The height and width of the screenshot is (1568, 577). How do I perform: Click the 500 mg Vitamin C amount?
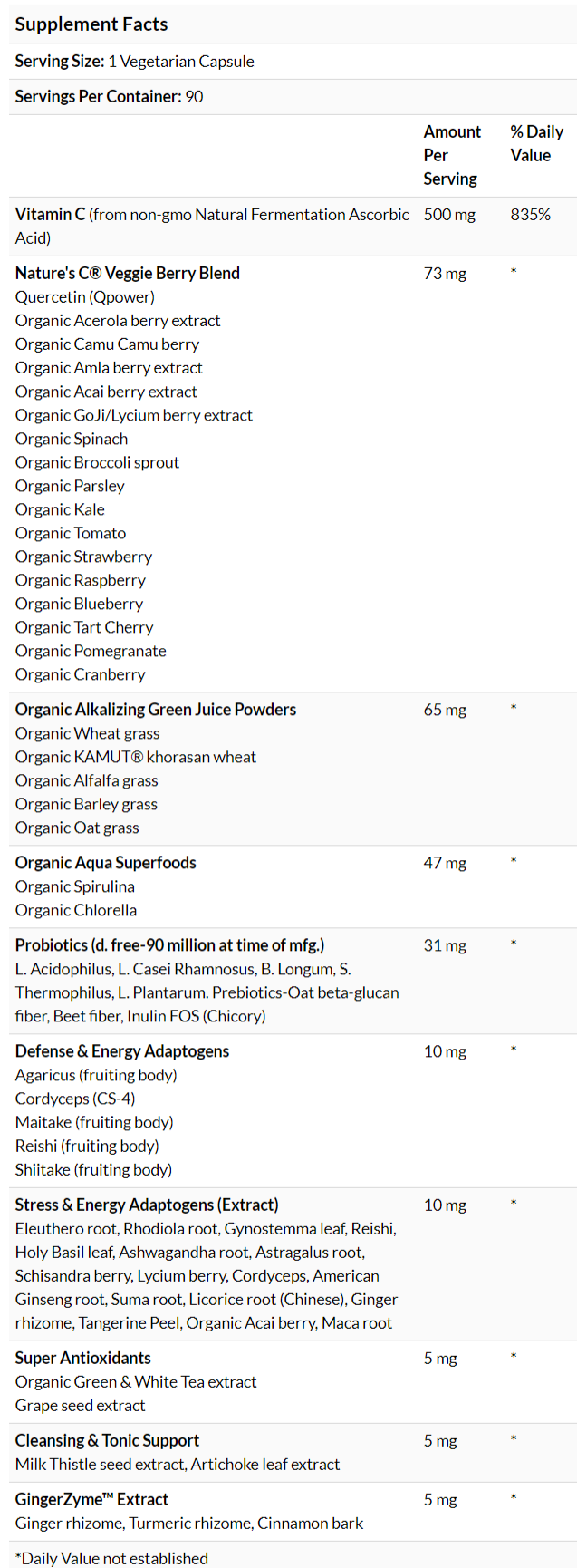pyautogui.click(x=449, y=215)
